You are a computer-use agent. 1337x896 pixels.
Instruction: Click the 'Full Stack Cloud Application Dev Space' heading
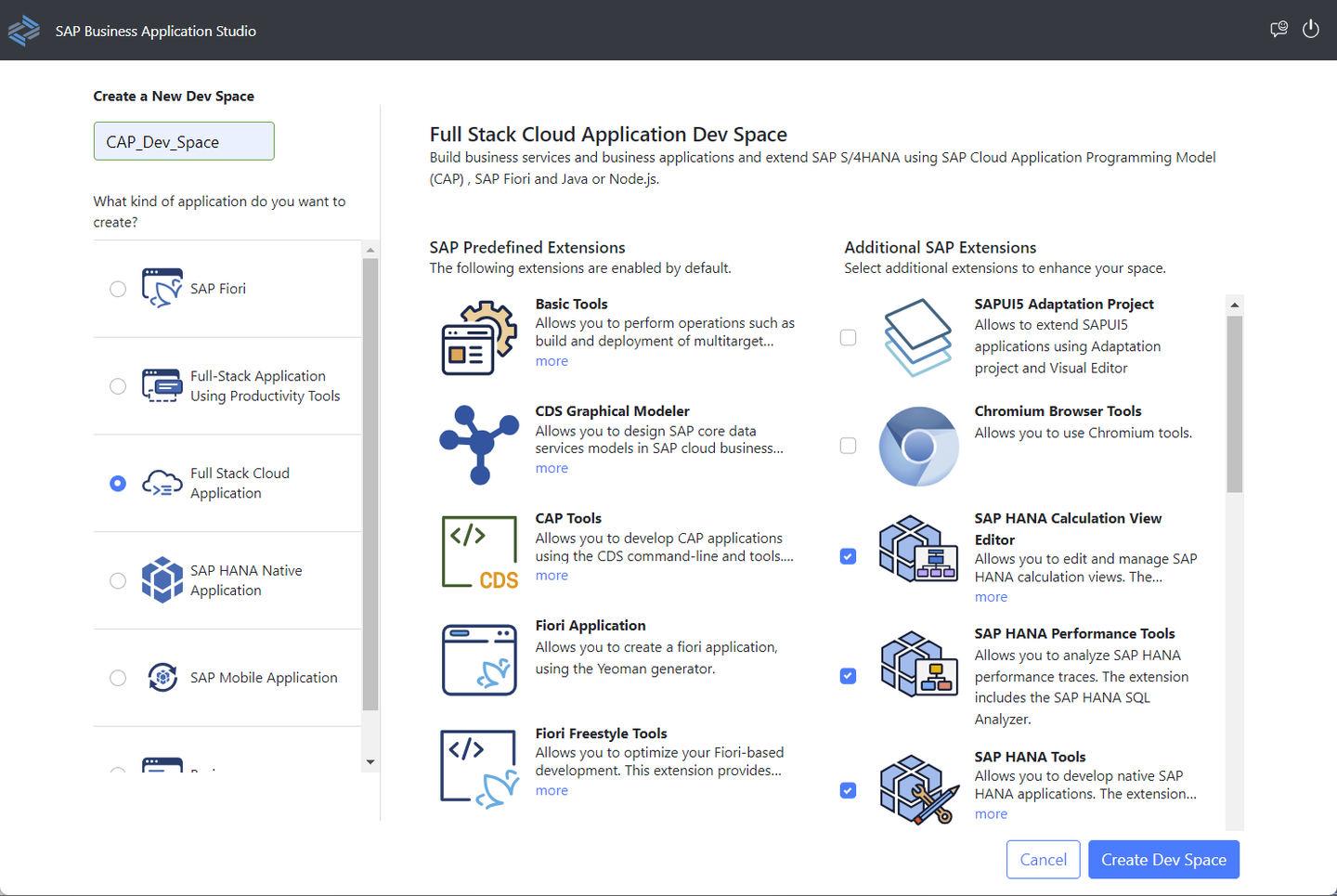point(608,135)
